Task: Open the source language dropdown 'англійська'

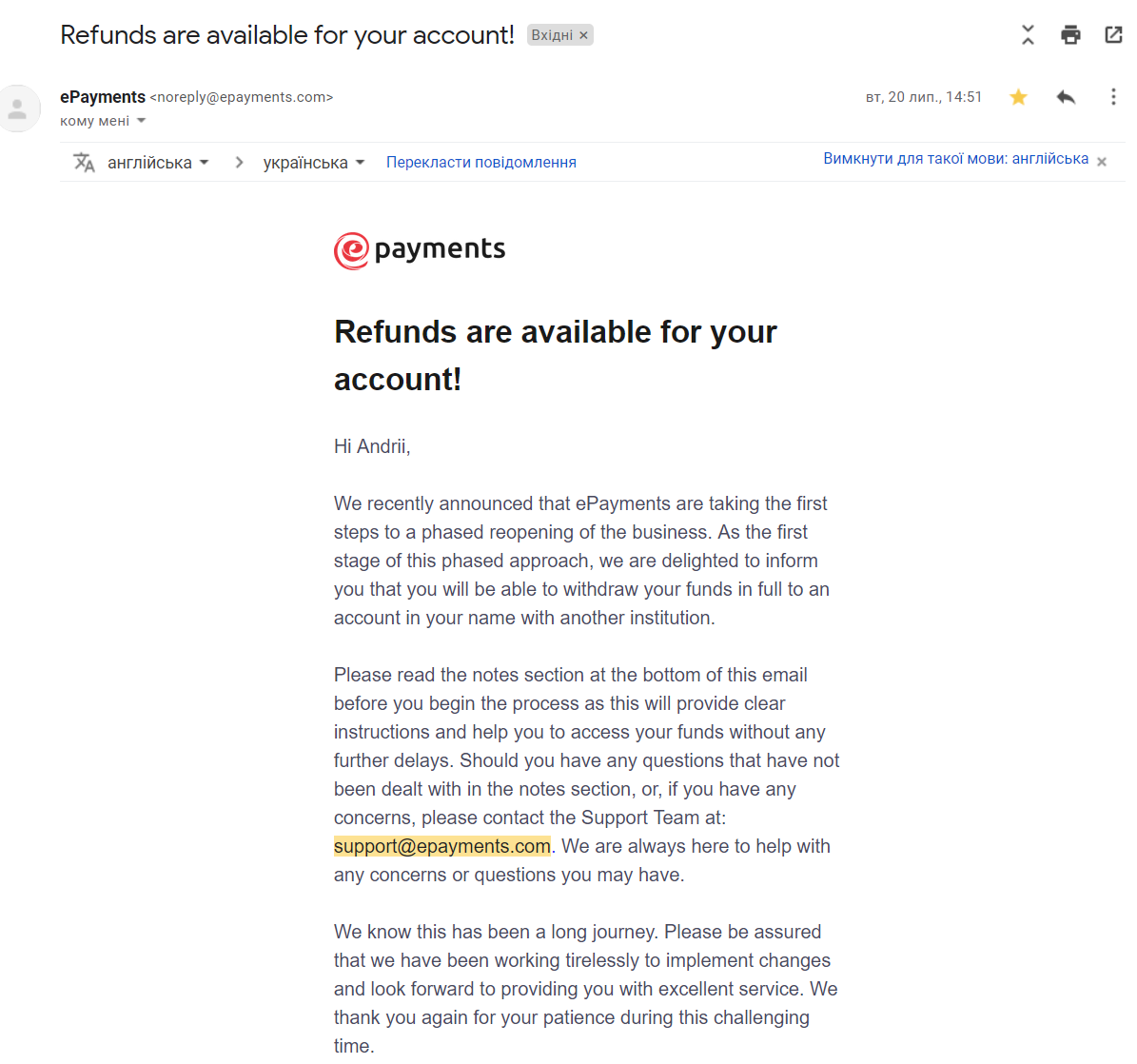Action: point(158,163)
